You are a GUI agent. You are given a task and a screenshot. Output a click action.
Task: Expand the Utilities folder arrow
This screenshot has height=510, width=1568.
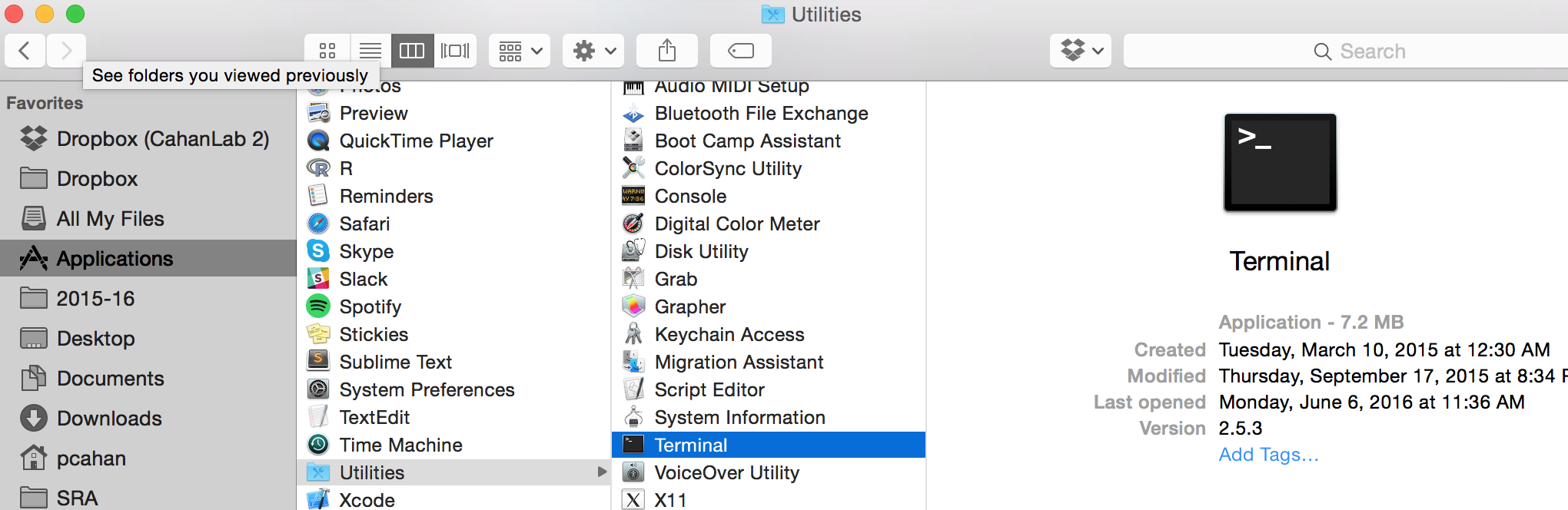coord(602,472)
